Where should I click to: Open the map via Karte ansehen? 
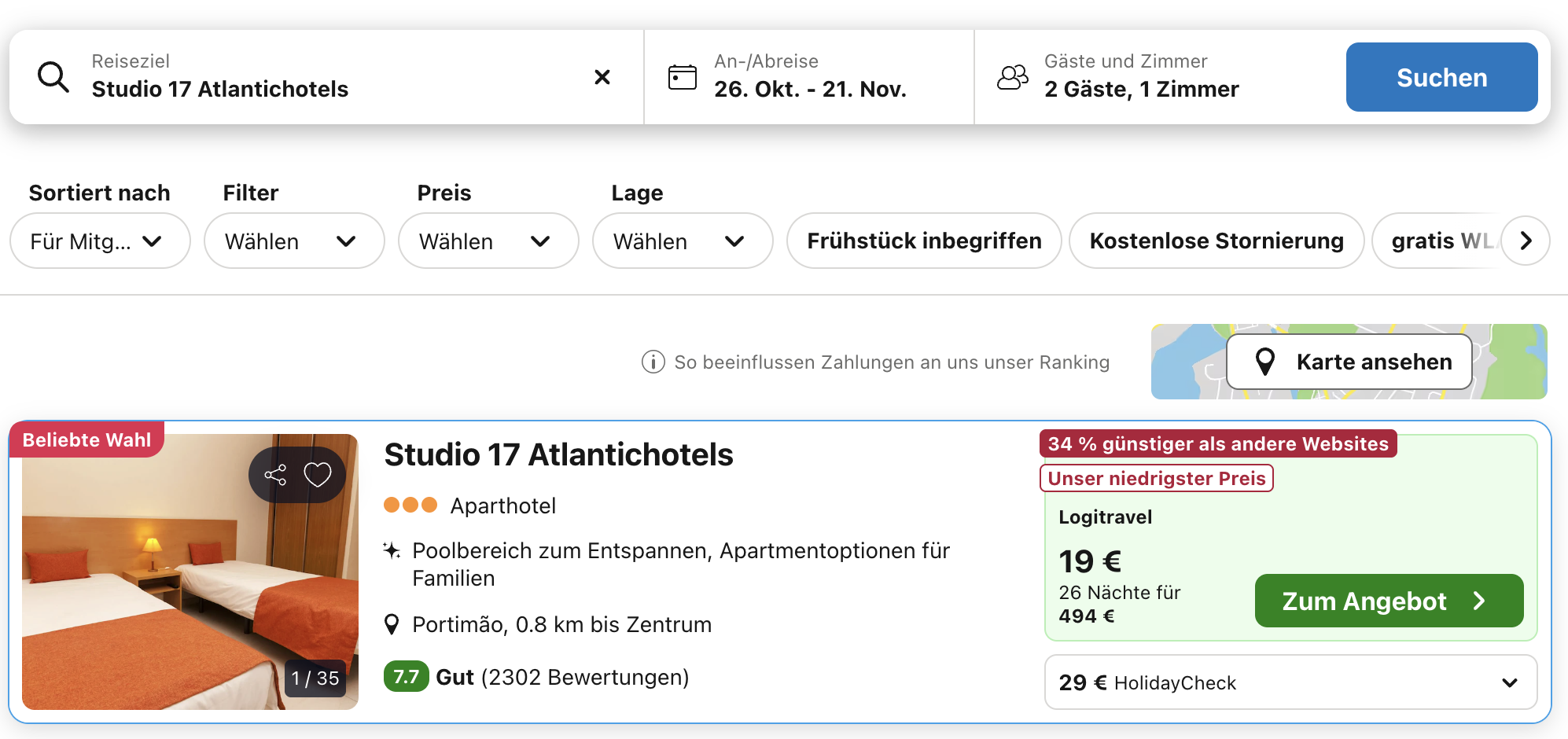click(x=1349, y=362)
